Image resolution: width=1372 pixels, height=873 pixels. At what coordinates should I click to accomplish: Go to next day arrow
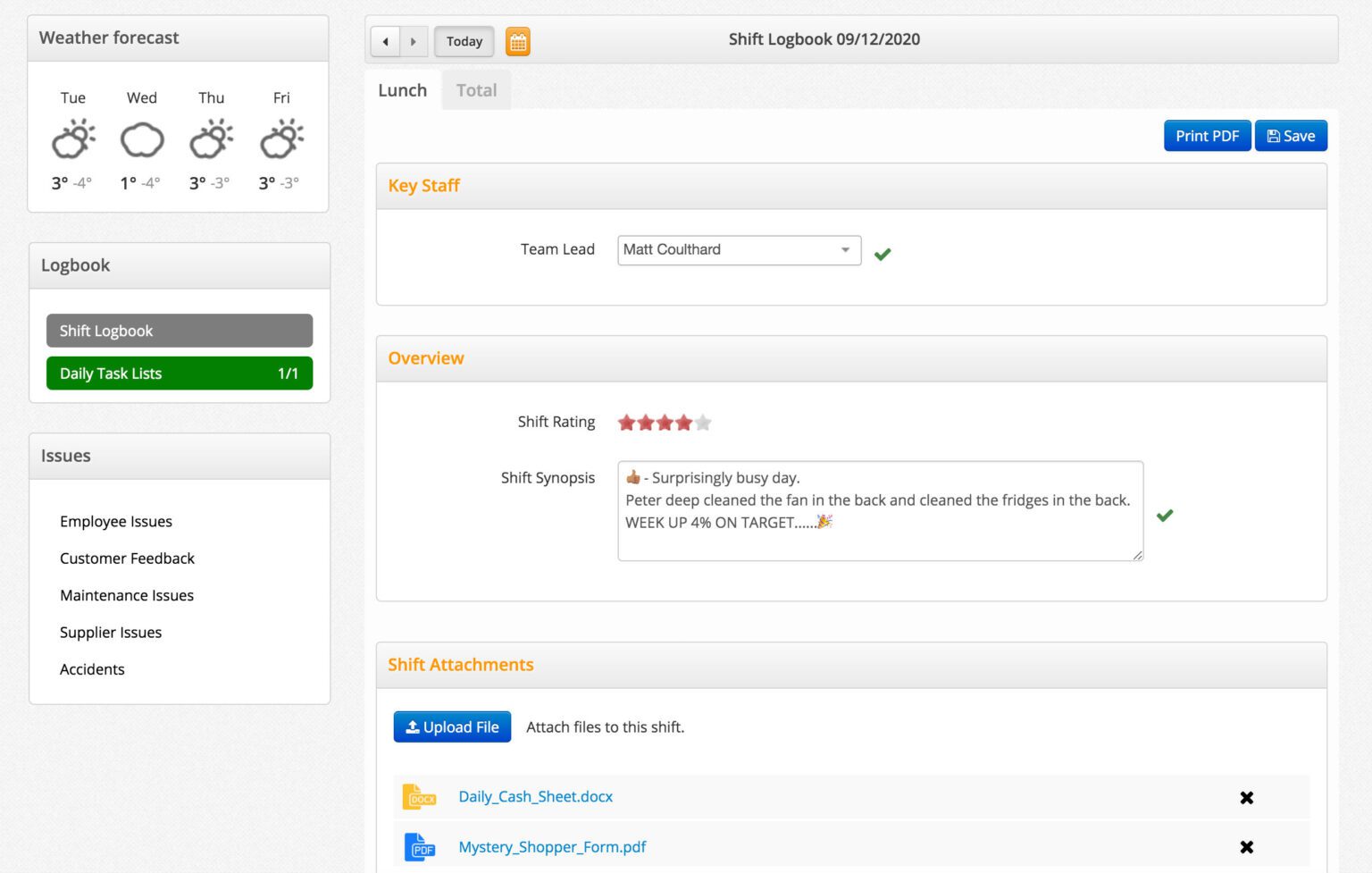point(413,42)
